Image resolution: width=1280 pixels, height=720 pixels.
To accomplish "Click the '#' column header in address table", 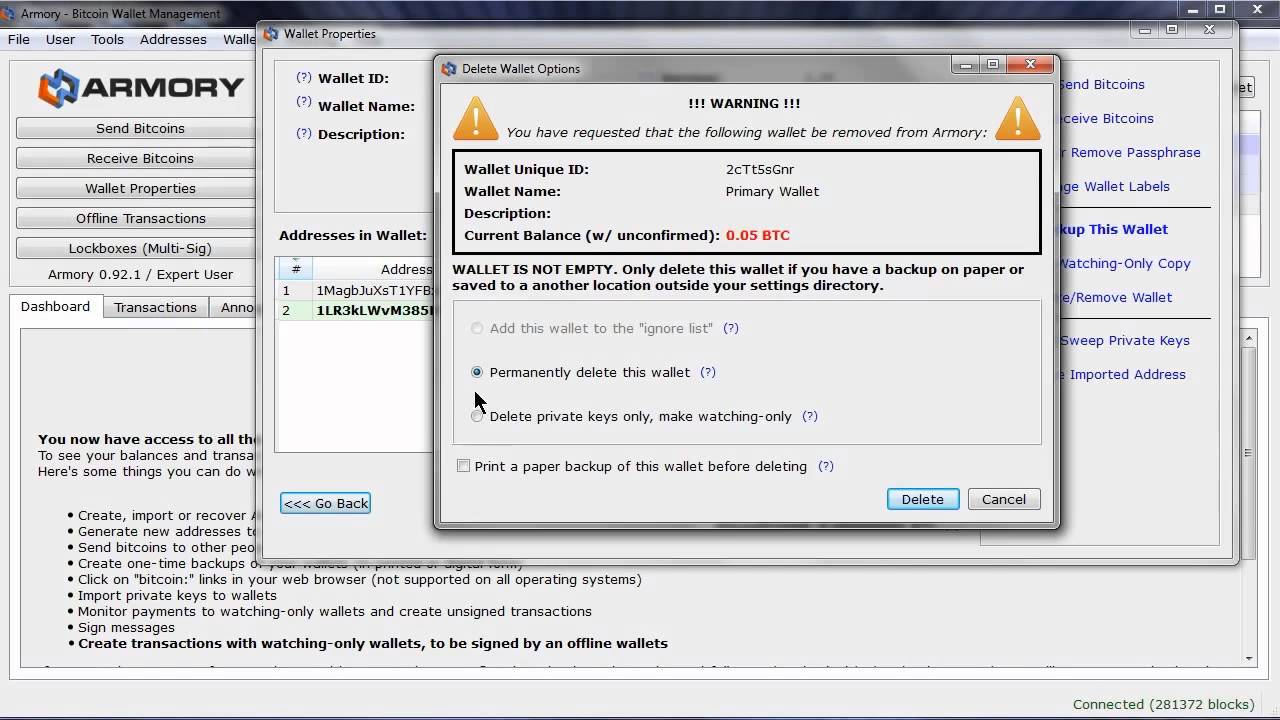I will pos(295,268).
